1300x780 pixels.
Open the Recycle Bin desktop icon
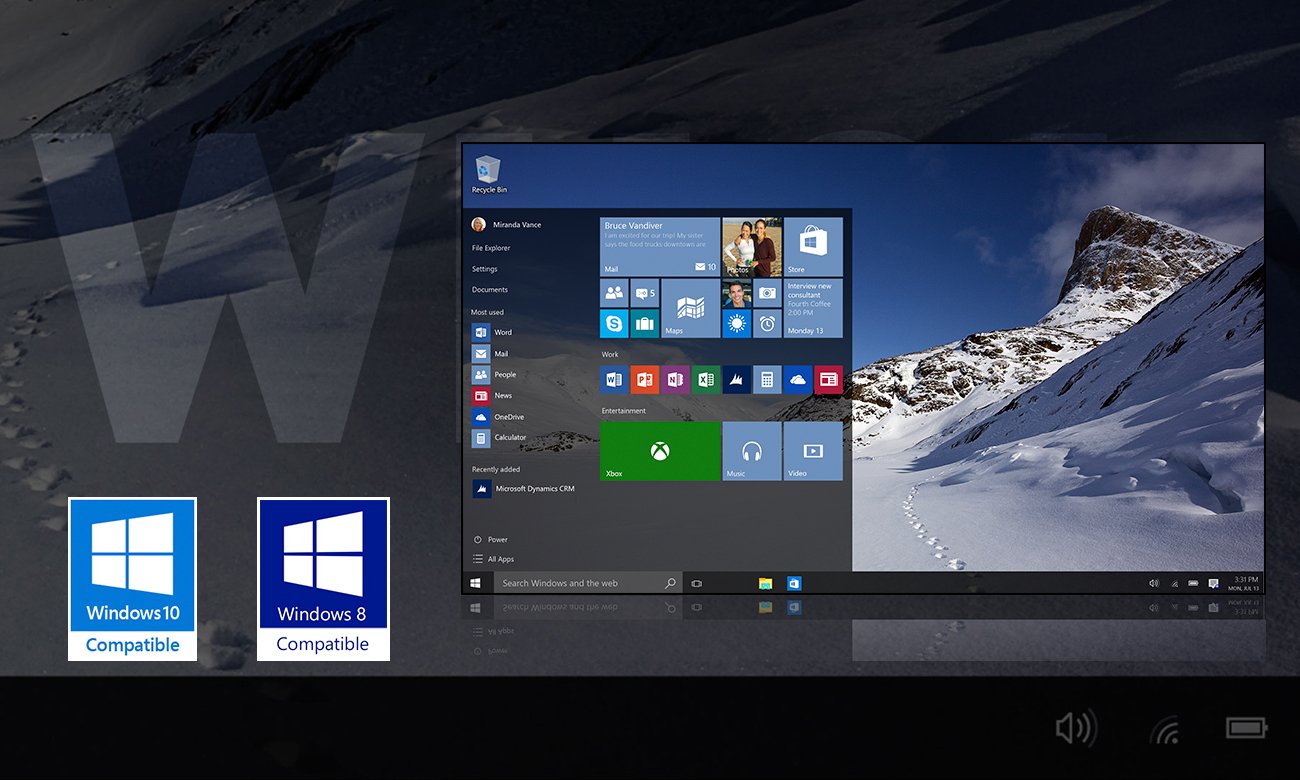489,174
